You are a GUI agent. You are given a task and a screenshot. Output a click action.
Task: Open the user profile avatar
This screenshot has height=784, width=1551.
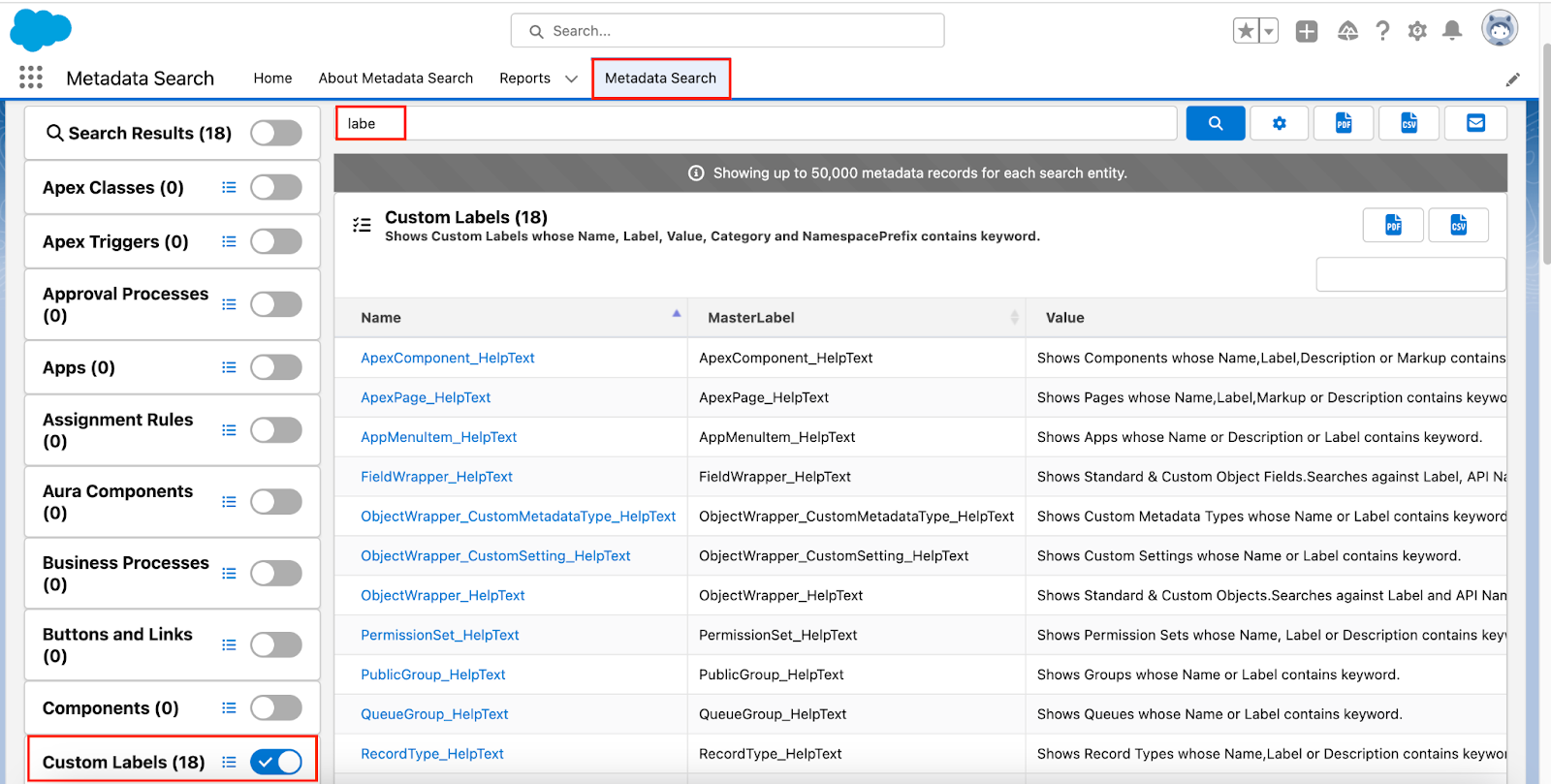coord(1500,29)
